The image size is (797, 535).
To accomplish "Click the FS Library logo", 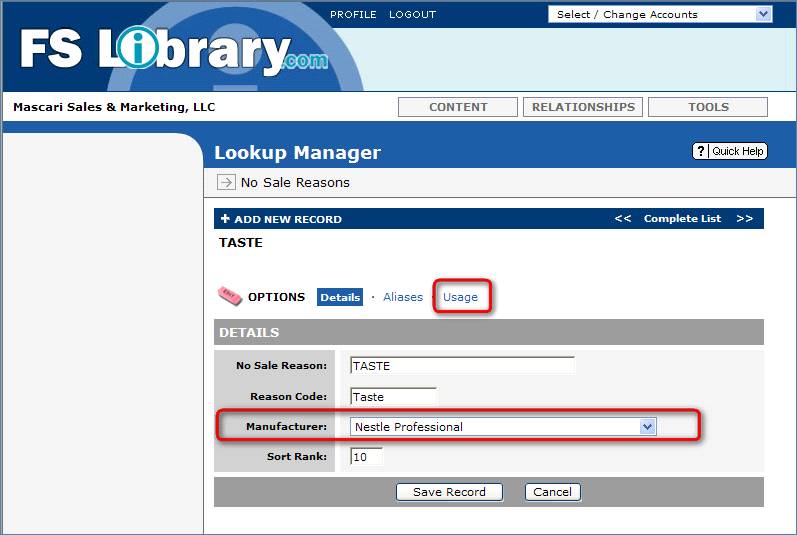I will coord(170,50).
